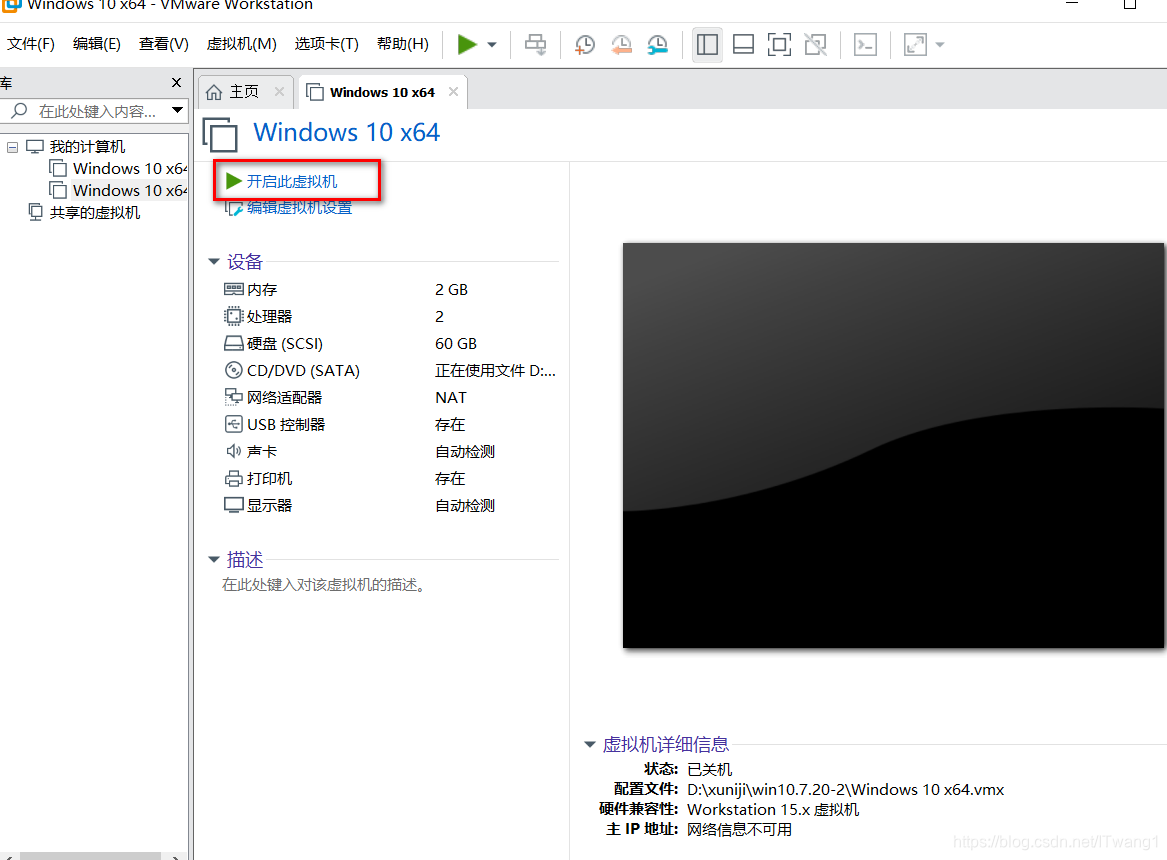Click the black VM screen preview thumbnail
Screen dimensions: 1167x860
(894, 445)
